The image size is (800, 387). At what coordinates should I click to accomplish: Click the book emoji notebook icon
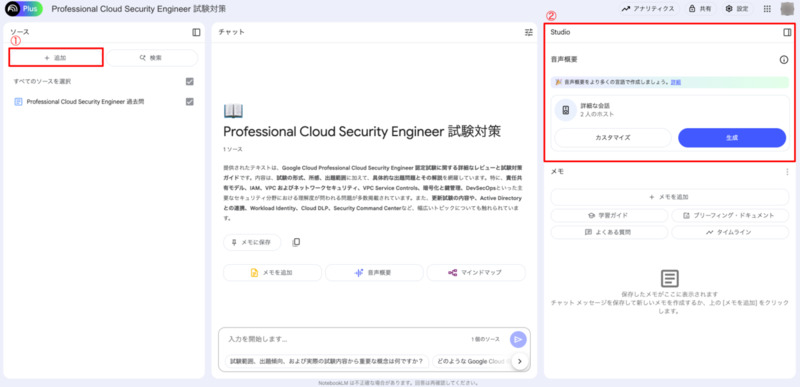tap(233, 111)
